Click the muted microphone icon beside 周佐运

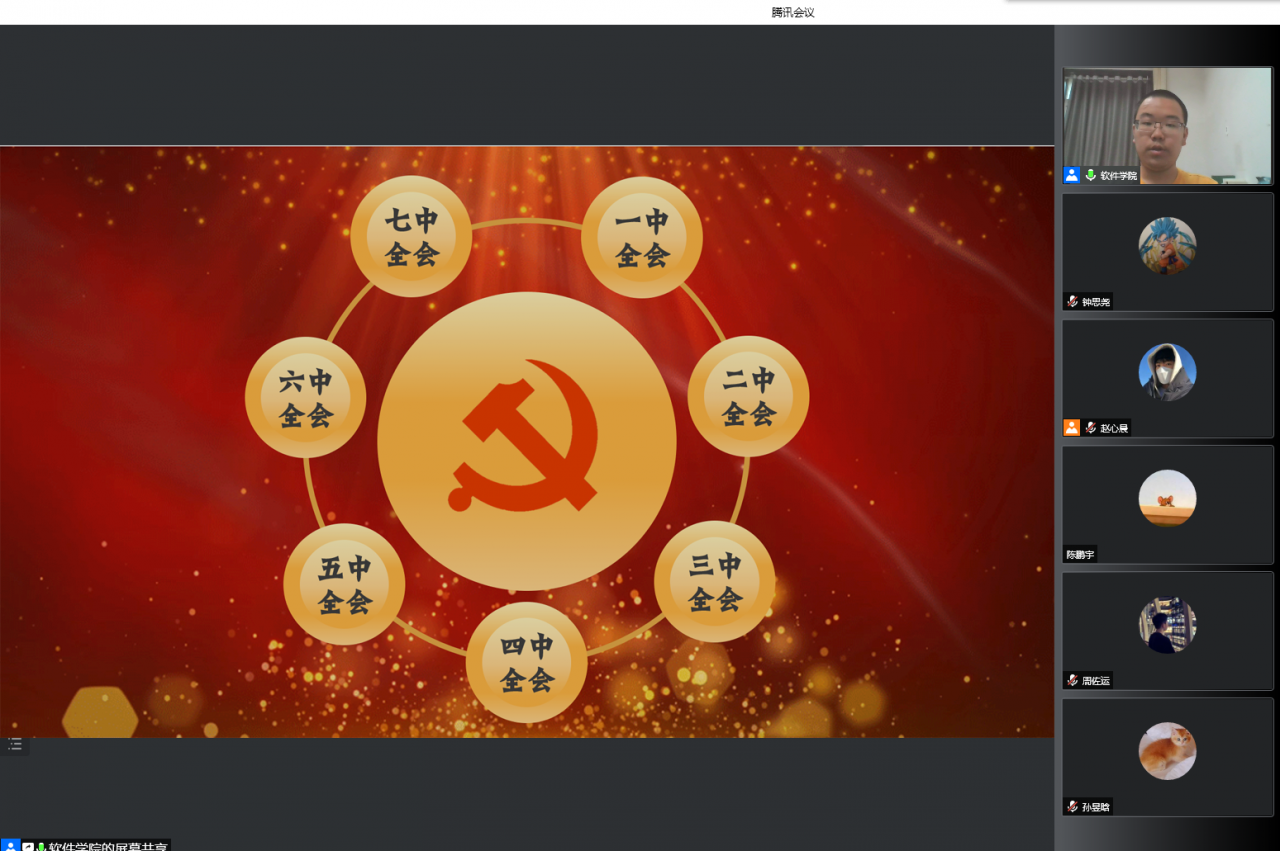[1072, 680]
